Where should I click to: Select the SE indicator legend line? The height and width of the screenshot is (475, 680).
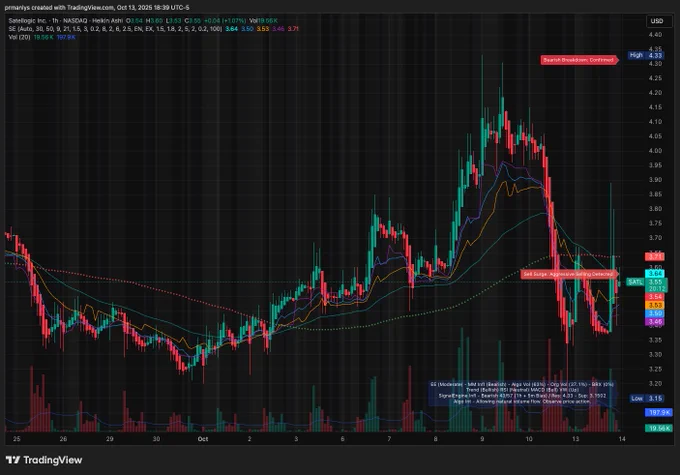pyautogui.click(x=115, y=29)
